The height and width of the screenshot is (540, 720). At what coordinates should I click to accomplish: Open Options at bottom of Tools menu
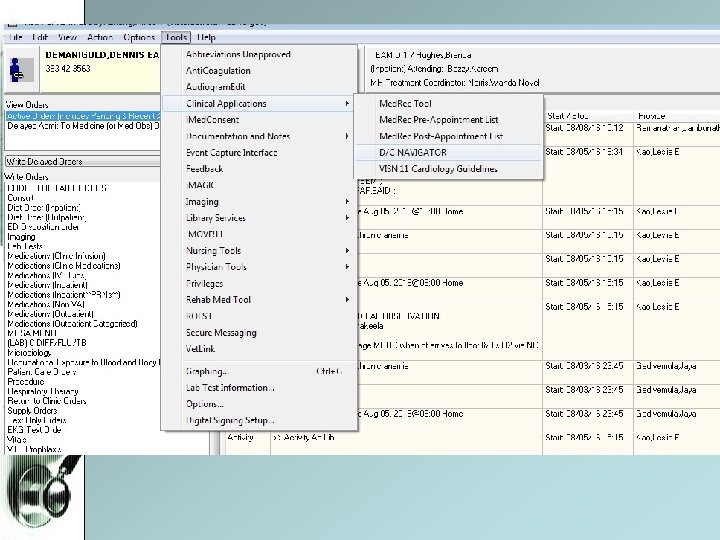point(259,404)
